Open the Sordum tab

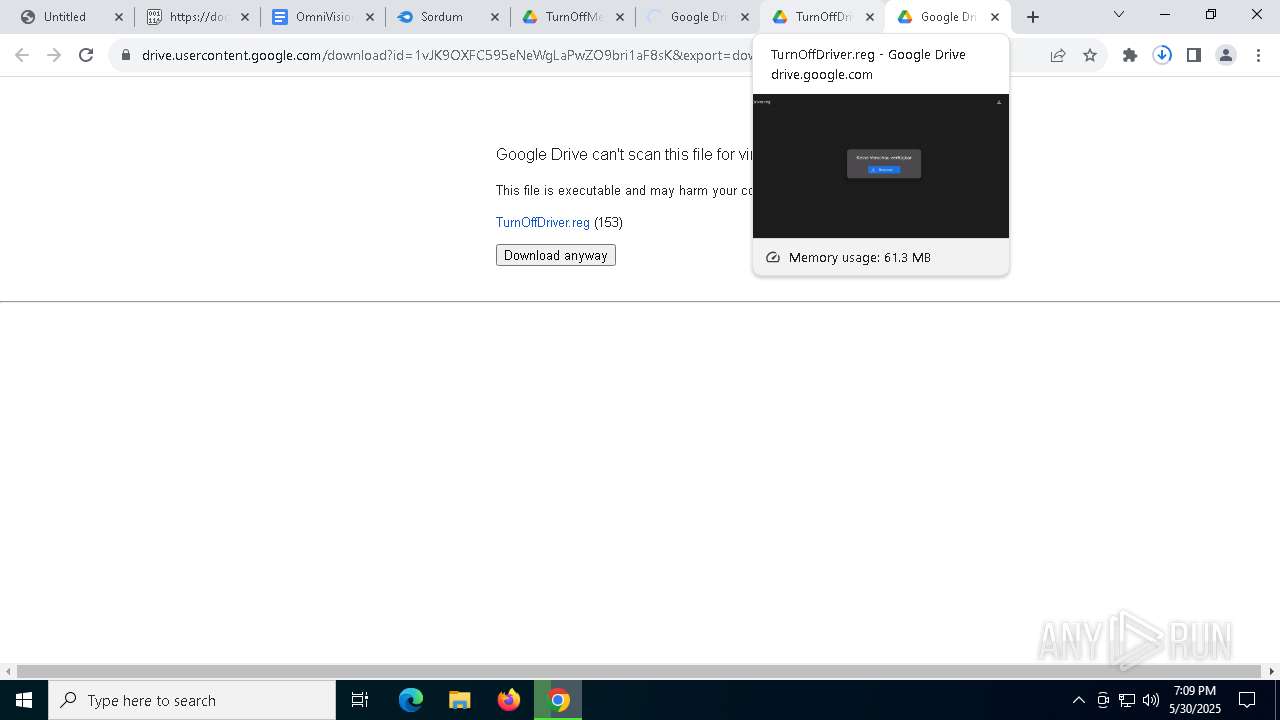tap(447, 17)
